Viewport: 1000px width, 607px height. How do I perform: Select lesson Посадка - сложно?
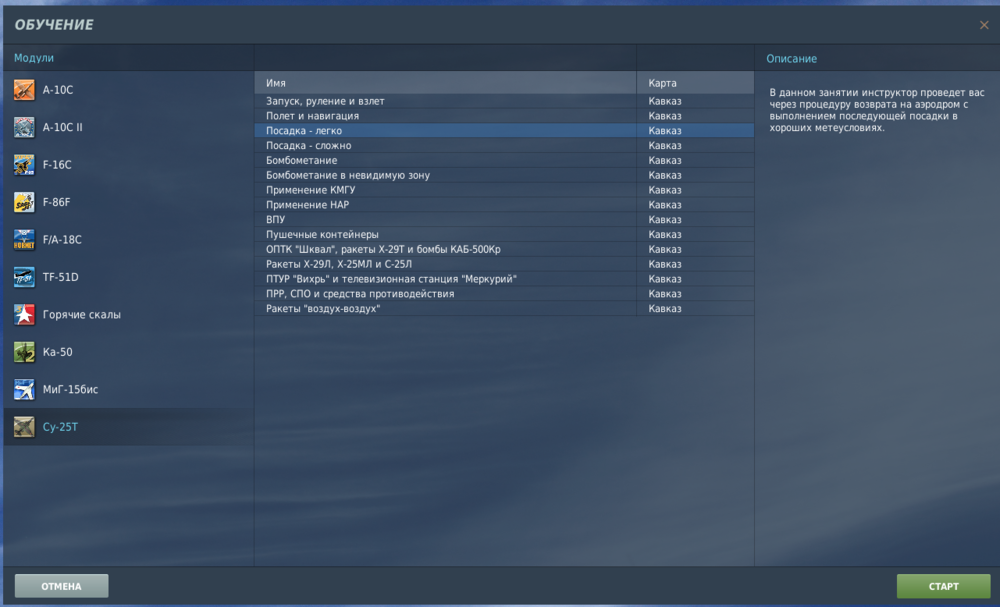point(504,145)
